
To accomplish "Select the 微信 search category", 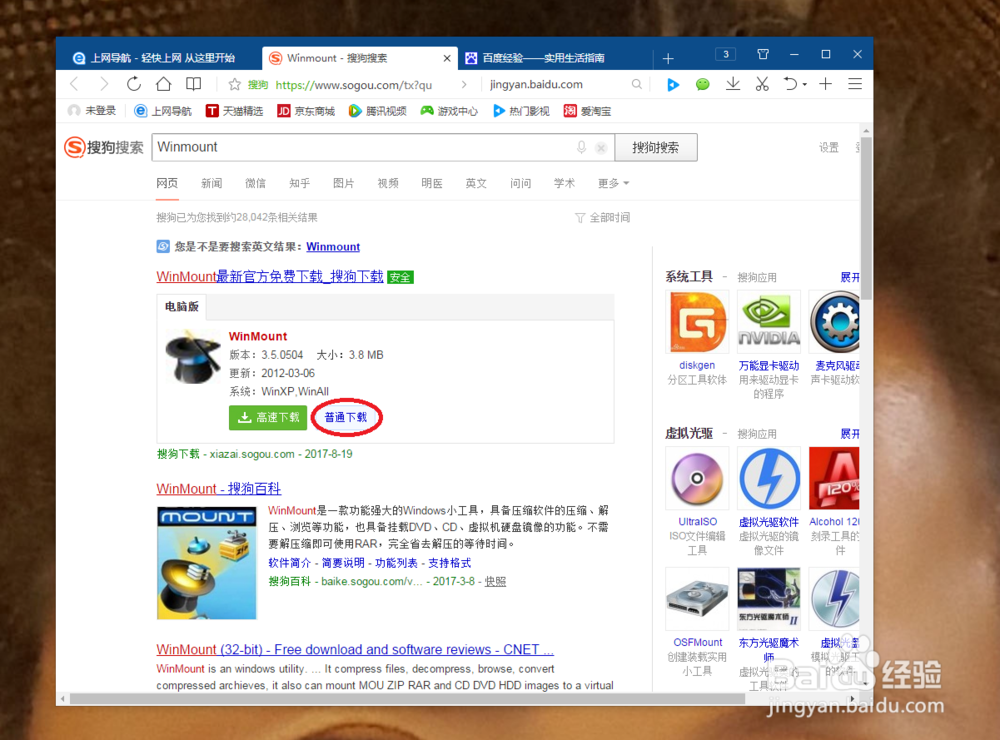I will [x=256, y=183].
